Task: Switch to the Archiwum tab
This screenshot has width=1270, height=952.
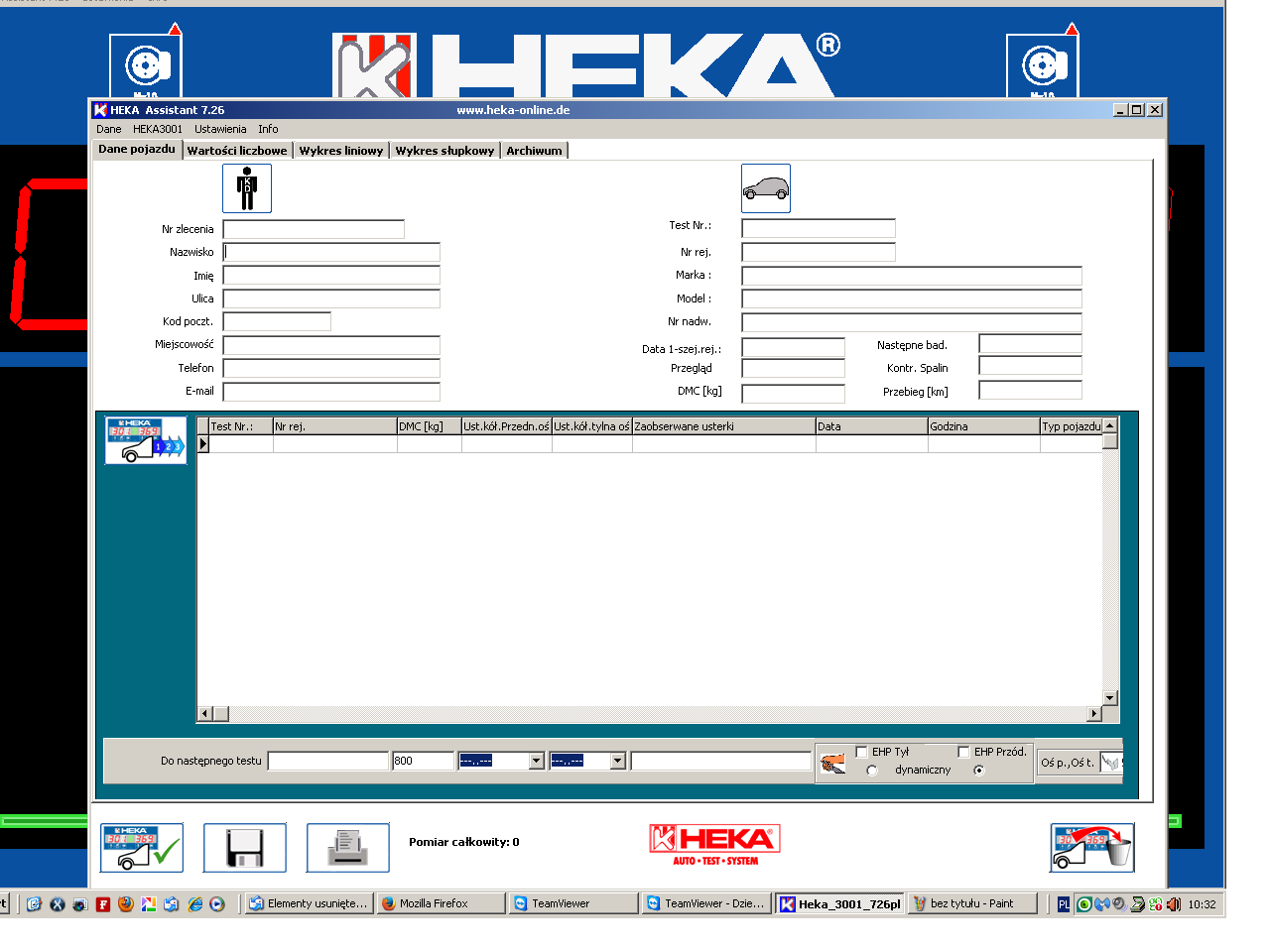Action: (x=534, y=151)
